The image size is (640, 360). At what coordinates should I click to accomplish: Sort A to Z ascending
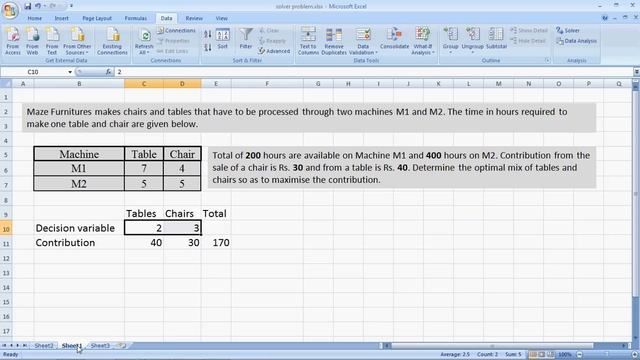click(x=208, y=35)
